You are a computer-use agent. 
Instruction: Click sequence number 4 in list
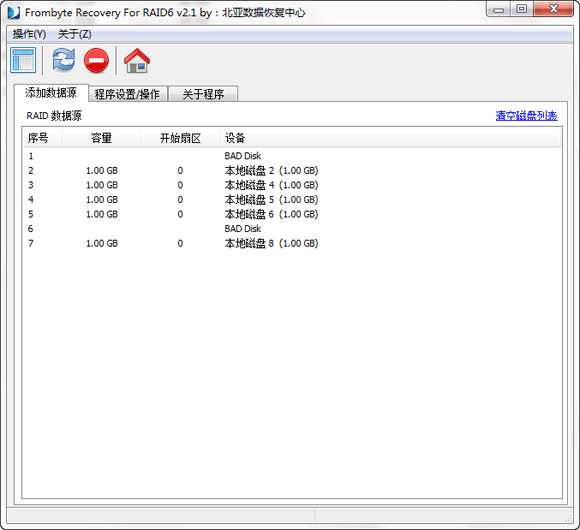(x=31, y=200)
